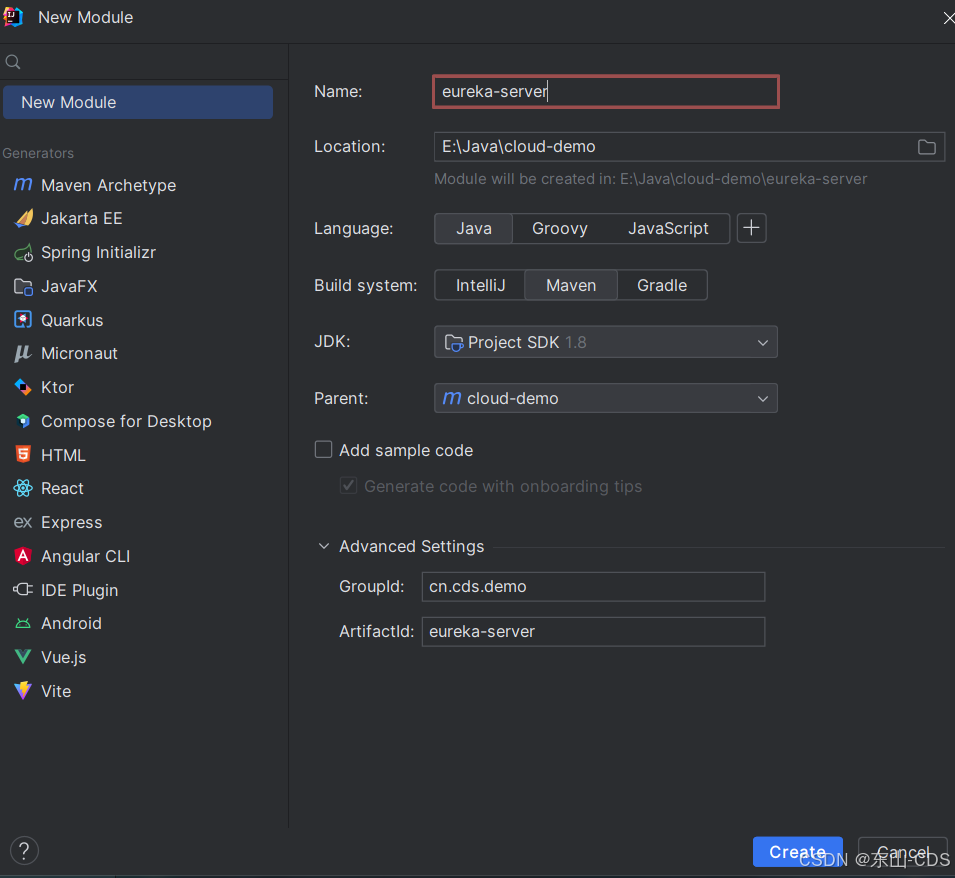
Task: Click the Angular CLI red icon
Action: (23, 556)
